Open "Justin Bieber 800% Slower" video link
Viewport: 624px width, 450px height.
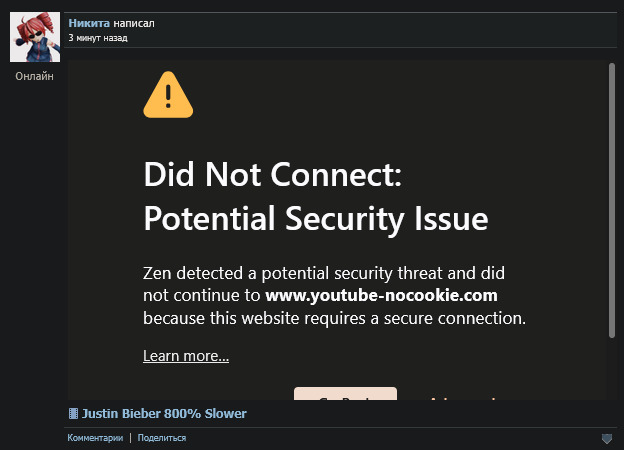164,413
